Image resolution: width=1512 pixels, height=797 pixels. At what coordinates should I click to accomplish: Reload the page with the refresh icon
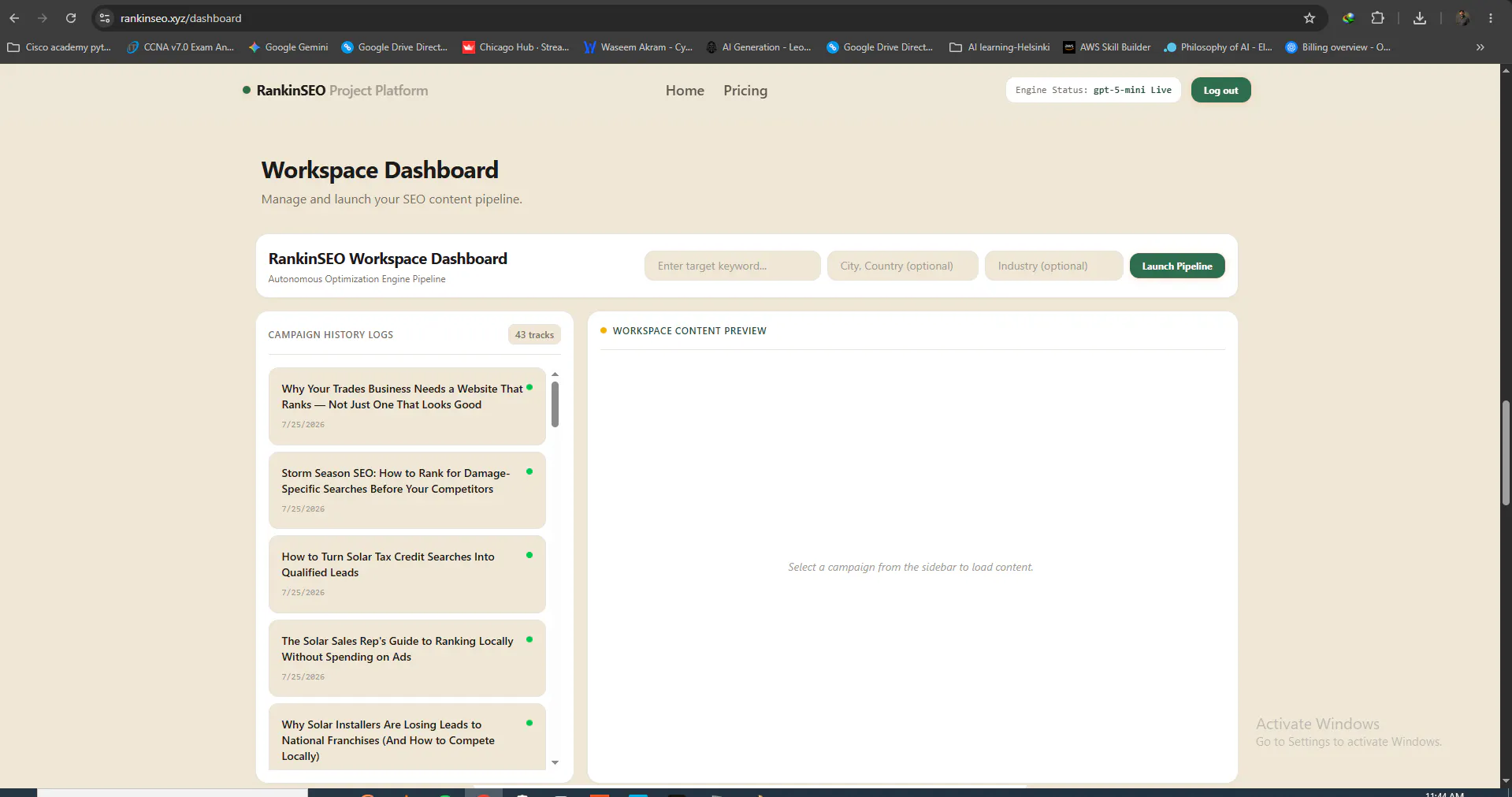pos(71,18)
